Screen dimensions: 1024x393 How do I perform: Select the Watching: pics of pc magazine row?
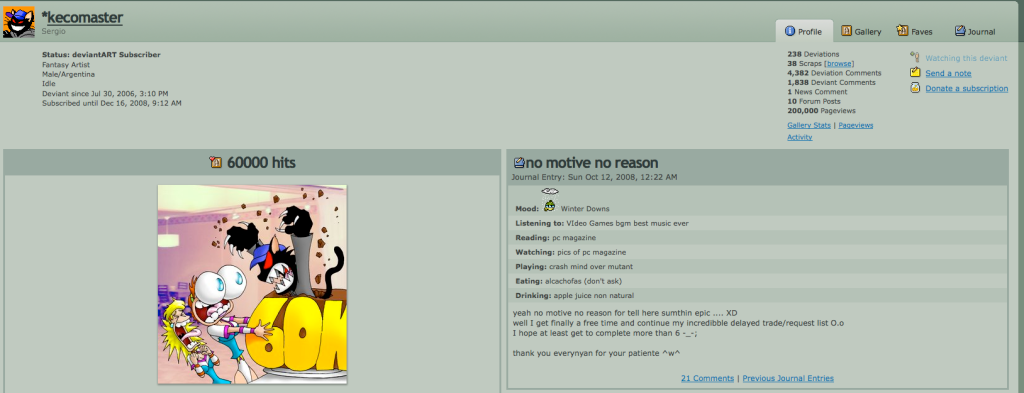(x=757, y=252)
